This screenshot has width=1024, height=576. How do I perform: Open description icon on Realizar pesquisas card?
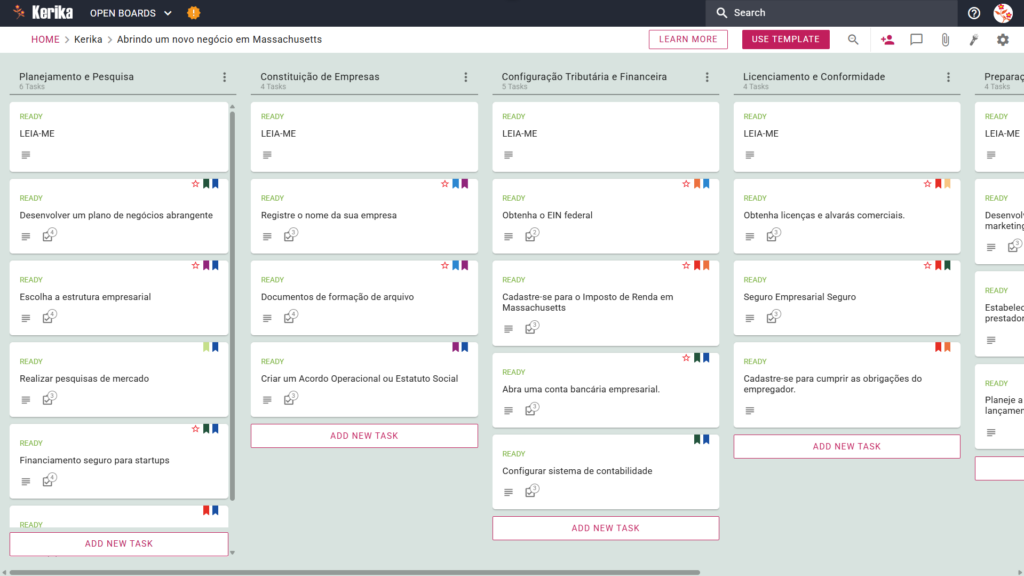[25, 400]
